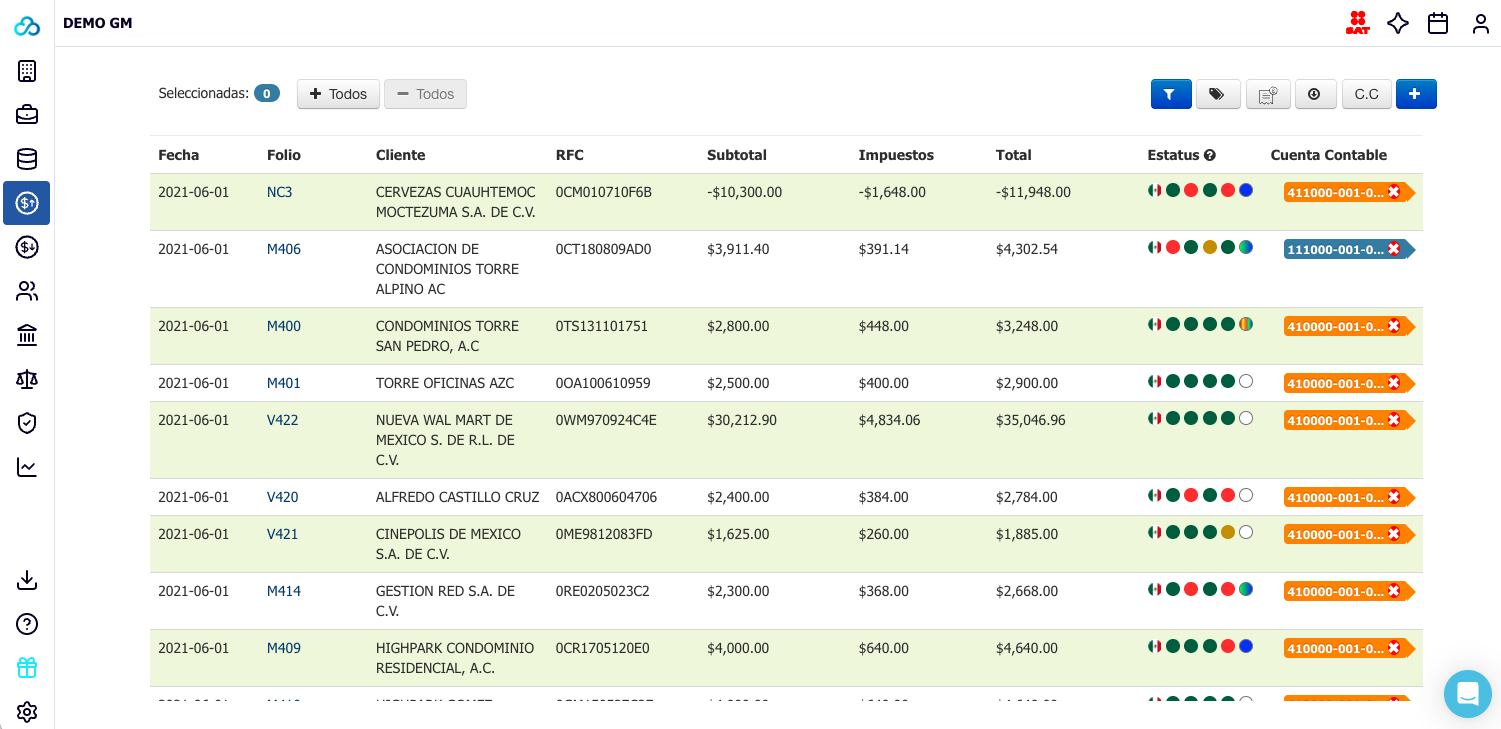1501x729 pixels.
Task: Open invoice folio M409
Action: point(284,648)
